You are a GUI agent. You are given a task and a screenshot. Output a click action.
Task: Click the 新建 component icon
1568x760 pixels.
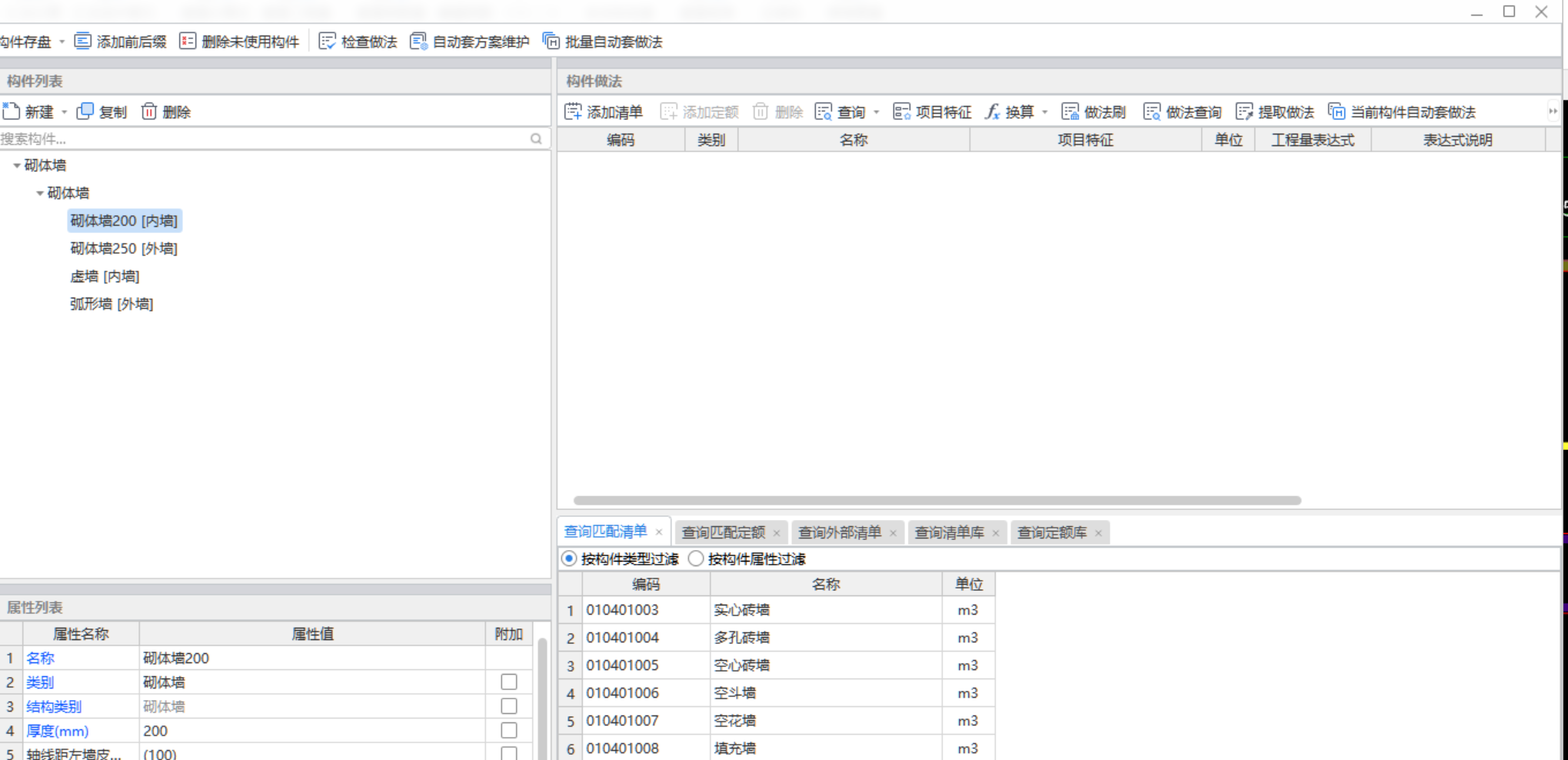tap(11, 112)
